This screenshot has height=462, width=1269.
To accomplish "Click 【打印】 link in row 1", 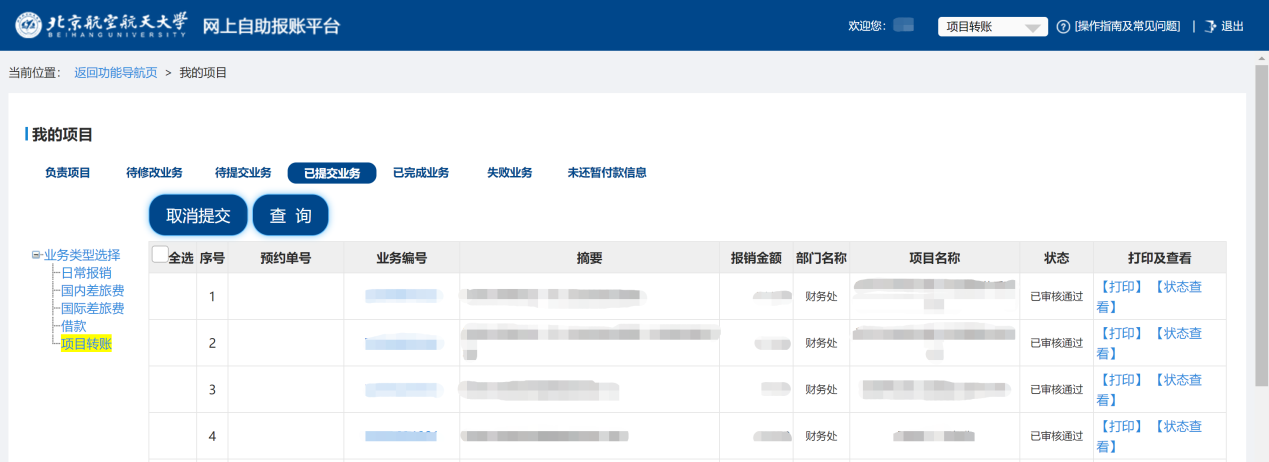I will (x=1120, y=288).
